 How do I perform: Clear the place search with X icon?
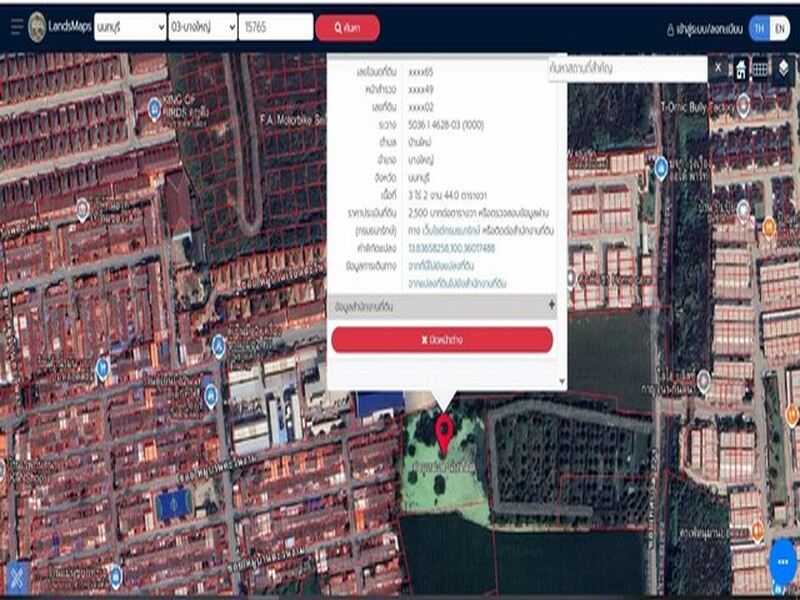point(717,69)
